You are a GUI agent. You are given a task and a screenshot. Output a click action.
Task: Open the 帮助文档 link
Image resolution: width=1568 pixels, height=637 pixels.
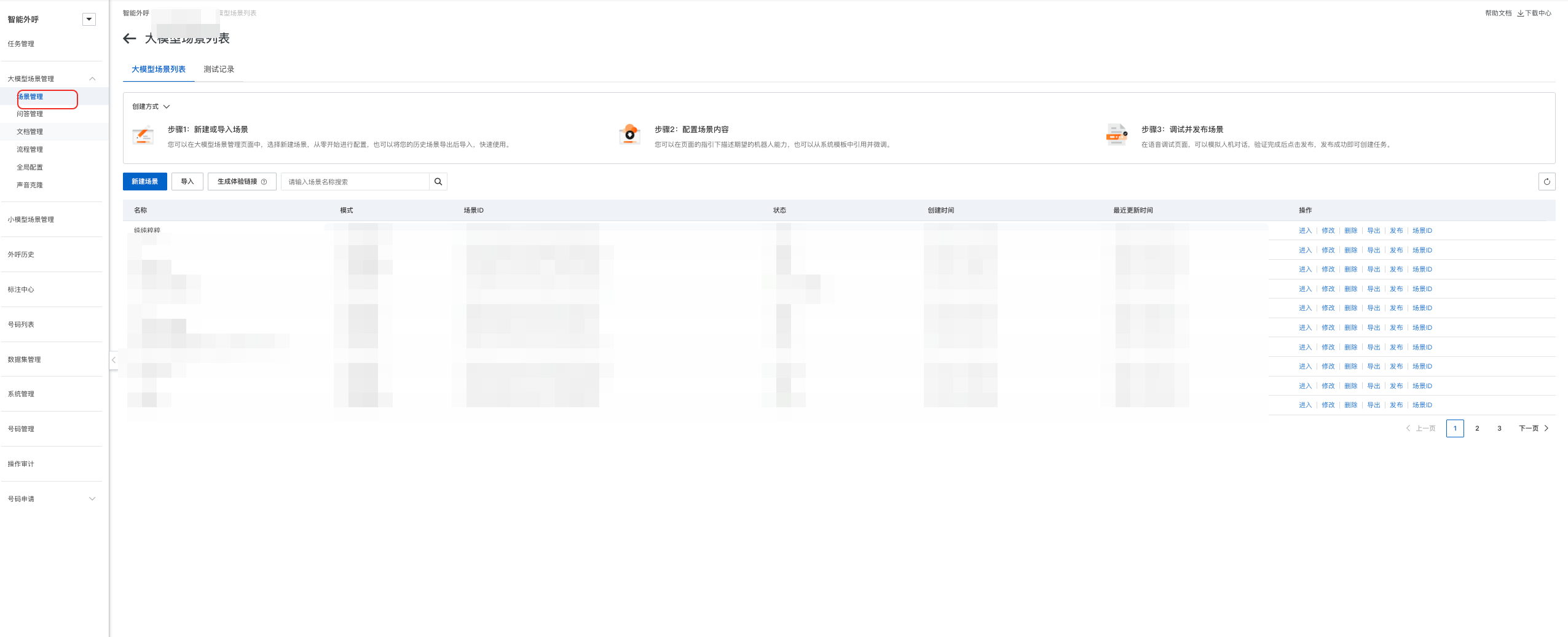1498,14
